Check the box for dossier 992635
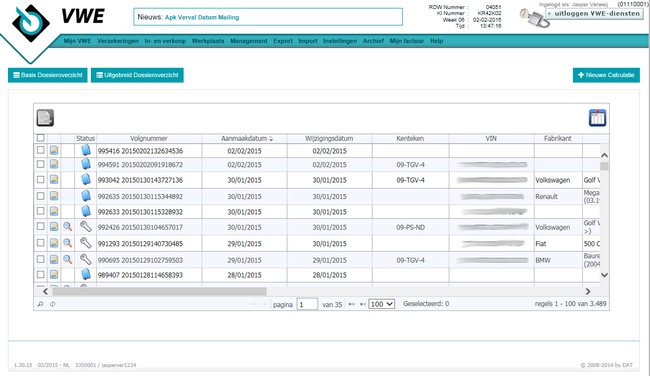Image resolution: width=650 pixels, height=376 pixels. pos(40,196)
